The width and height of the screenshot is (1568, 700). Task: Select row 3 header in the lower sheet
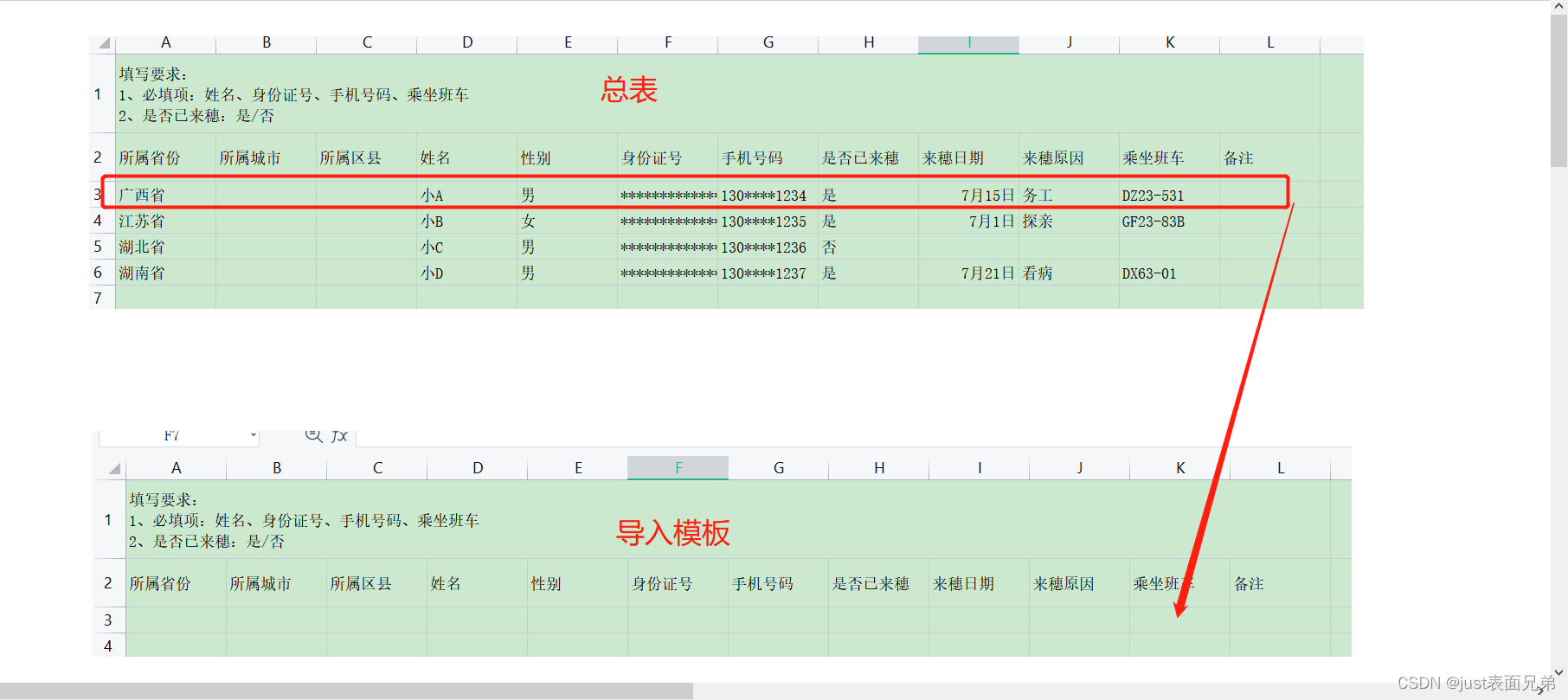pyautogui.click(x=108, y=620)
